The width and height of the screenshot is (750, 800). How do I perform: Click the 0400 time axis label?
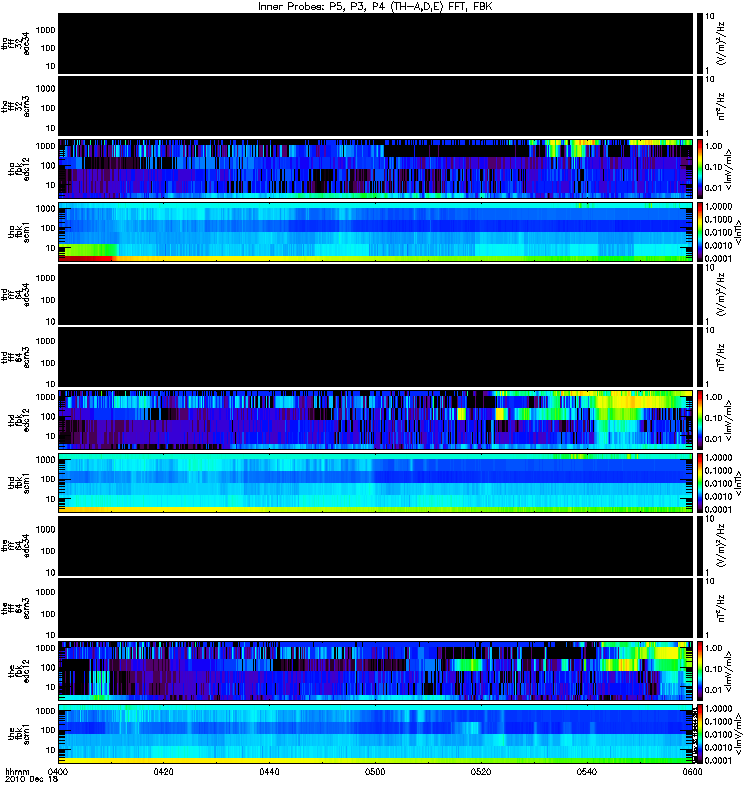tap(57, 771)
